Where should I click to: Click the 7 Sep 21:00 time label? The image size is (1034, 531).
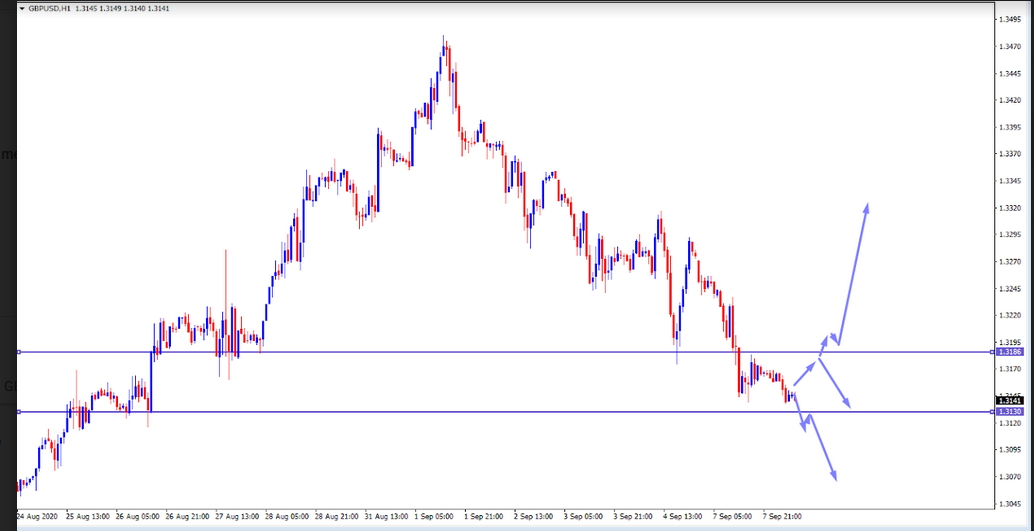click(781, 517)
